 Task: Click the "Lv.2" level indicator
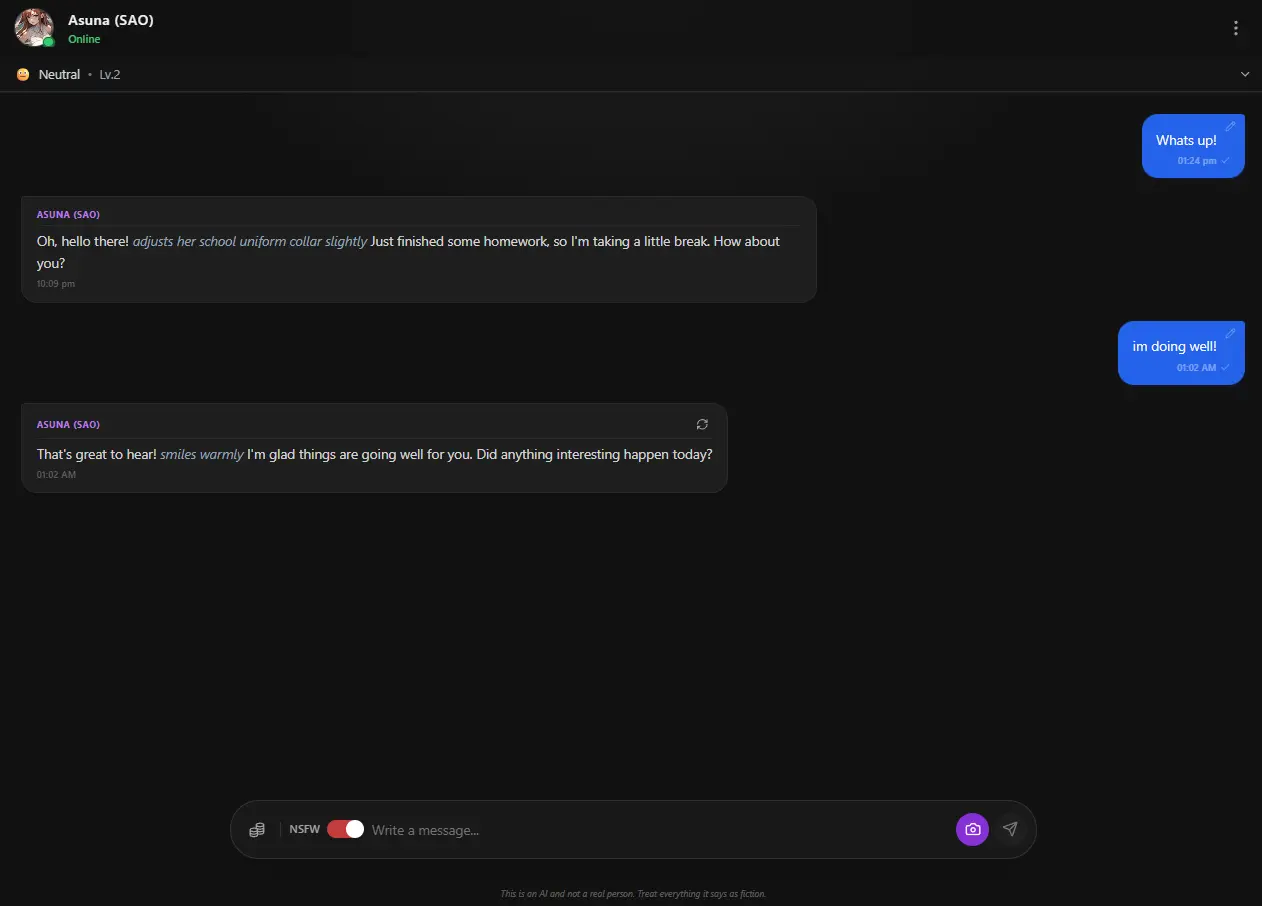[x=110, y=74]
